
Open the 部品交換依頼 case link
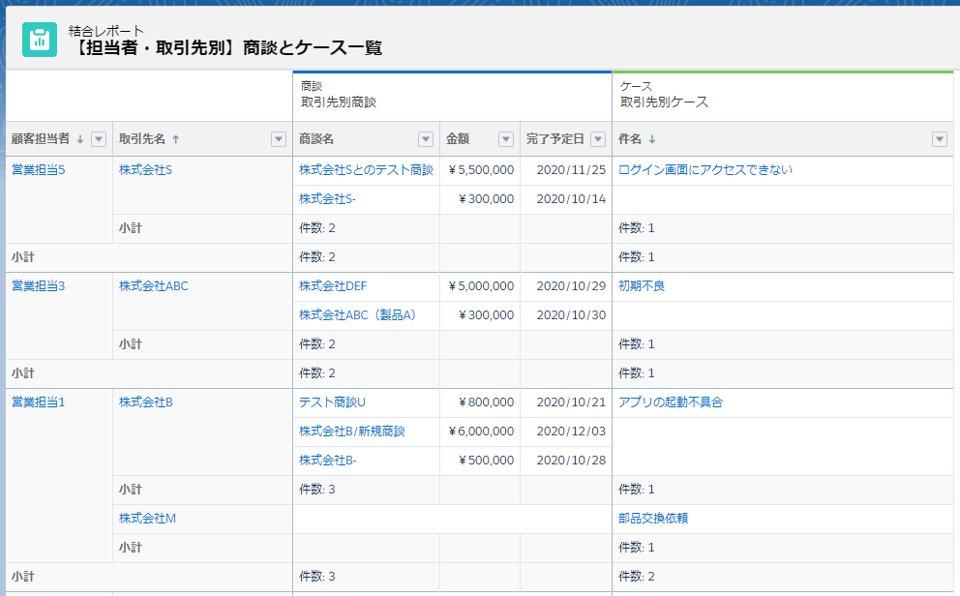[x=653, y=519]
